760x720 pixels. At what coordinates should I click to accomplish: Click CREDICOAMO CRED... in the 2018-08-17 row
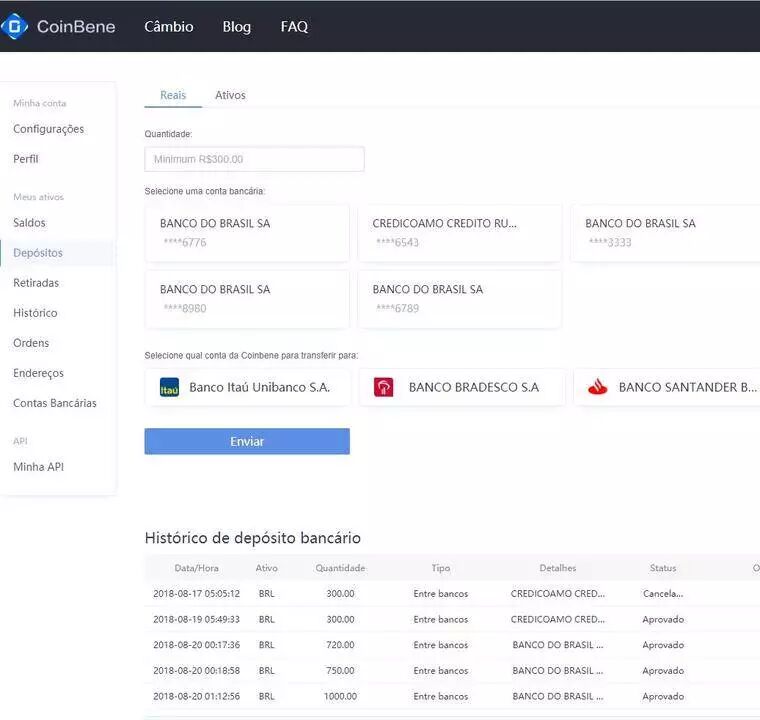557,593
